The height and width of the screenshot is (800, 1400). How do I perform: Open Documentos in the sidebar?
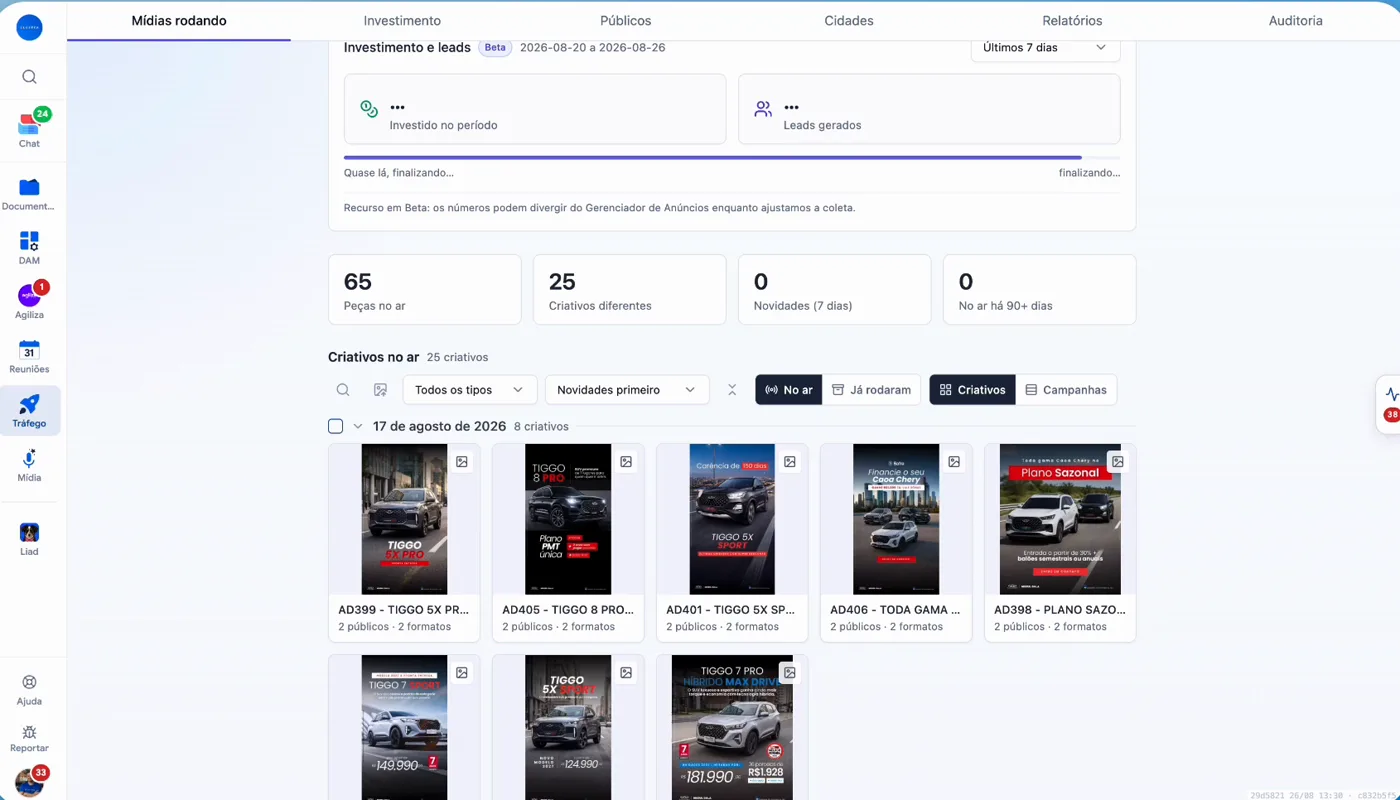click(29, 193)
